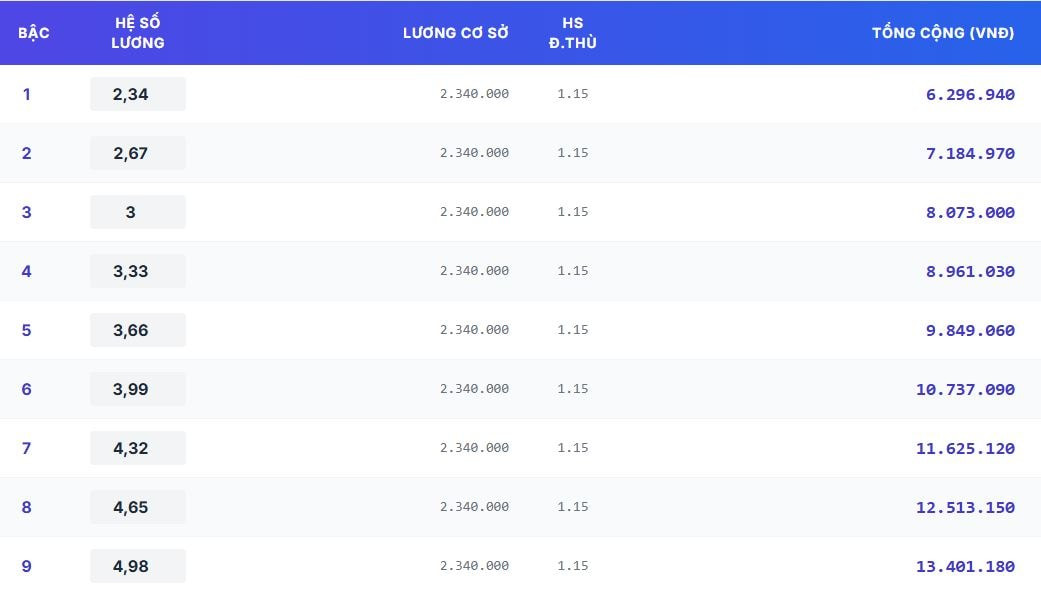This screenshot has height=595, width=1041.
Task: Click the BẬC column header
Action: 34,33
